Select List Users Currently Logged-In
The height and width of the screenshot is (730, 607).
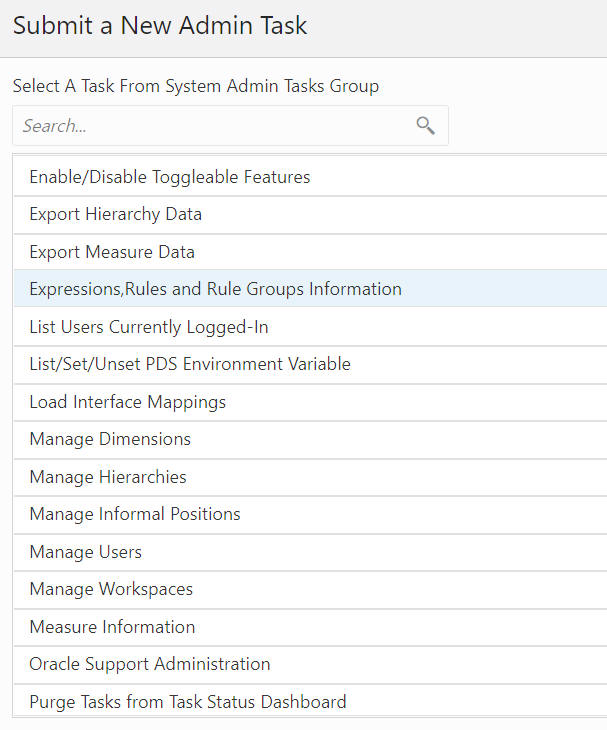149,327
